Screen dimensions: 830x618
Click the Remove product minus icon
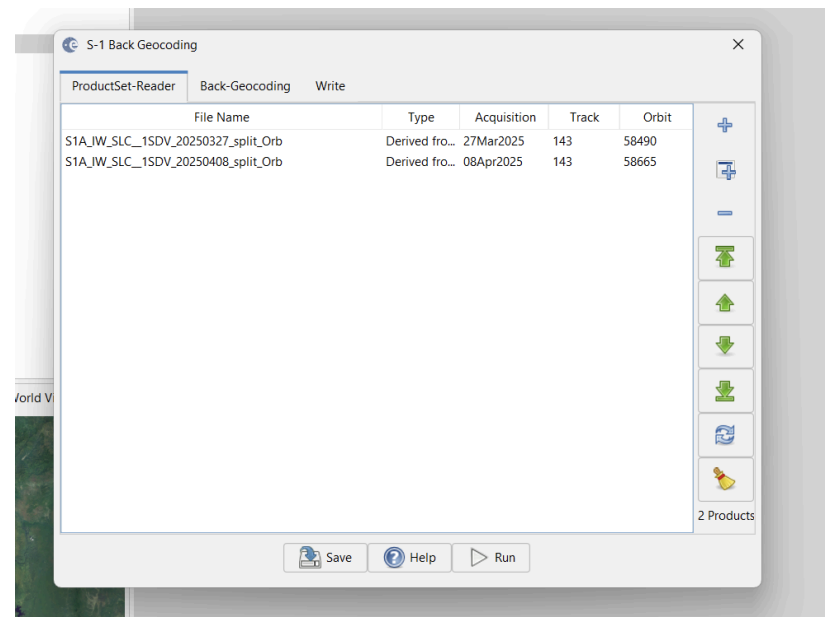pyautogui.click(x=725, y=213)
